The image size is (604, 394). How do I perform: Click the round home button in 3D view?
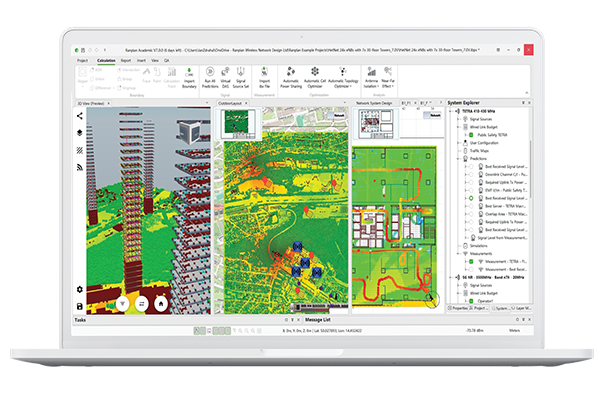tap(161, 303)
